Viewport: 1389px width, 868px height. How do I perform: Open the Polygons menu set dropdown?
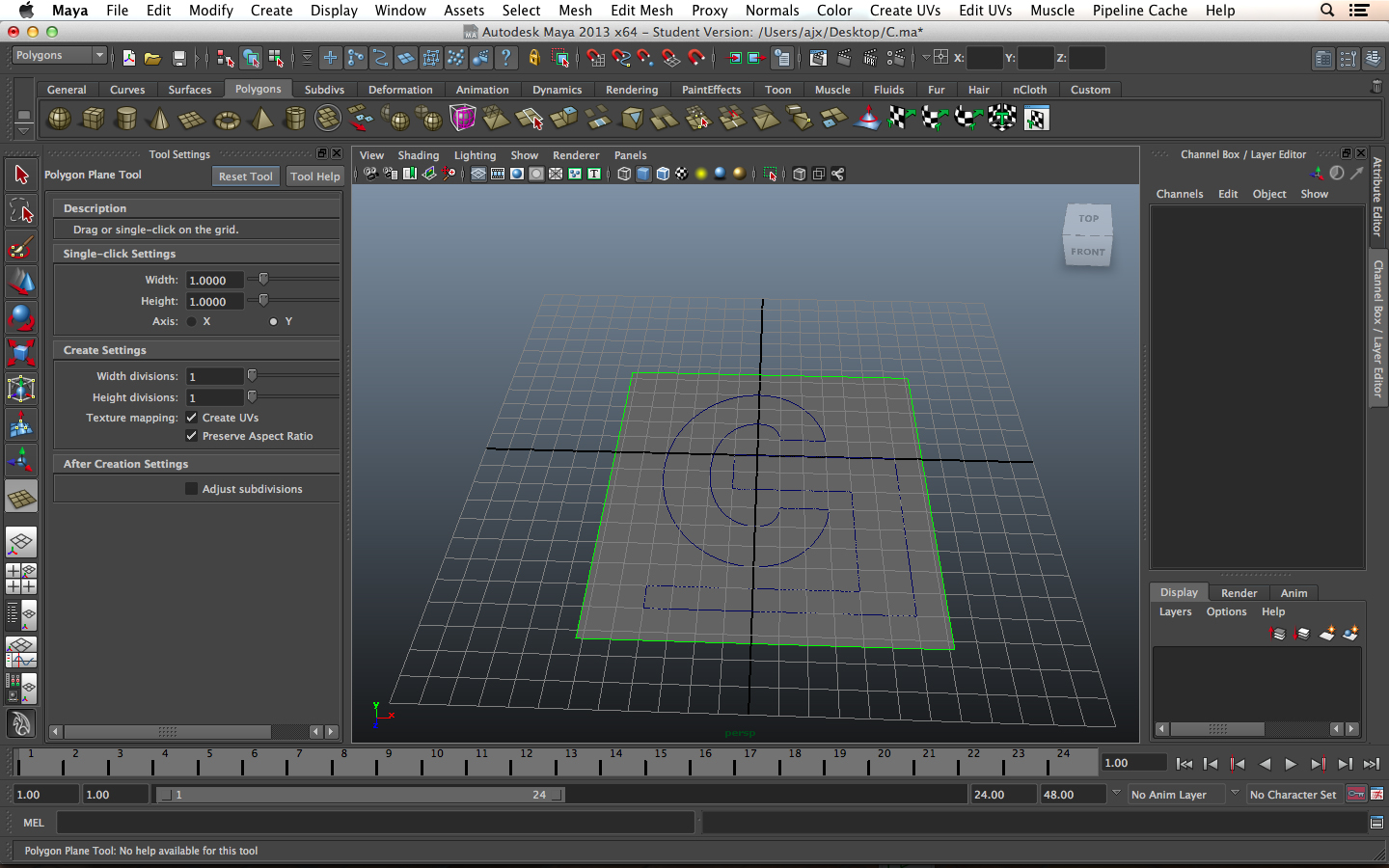[59, 56]
